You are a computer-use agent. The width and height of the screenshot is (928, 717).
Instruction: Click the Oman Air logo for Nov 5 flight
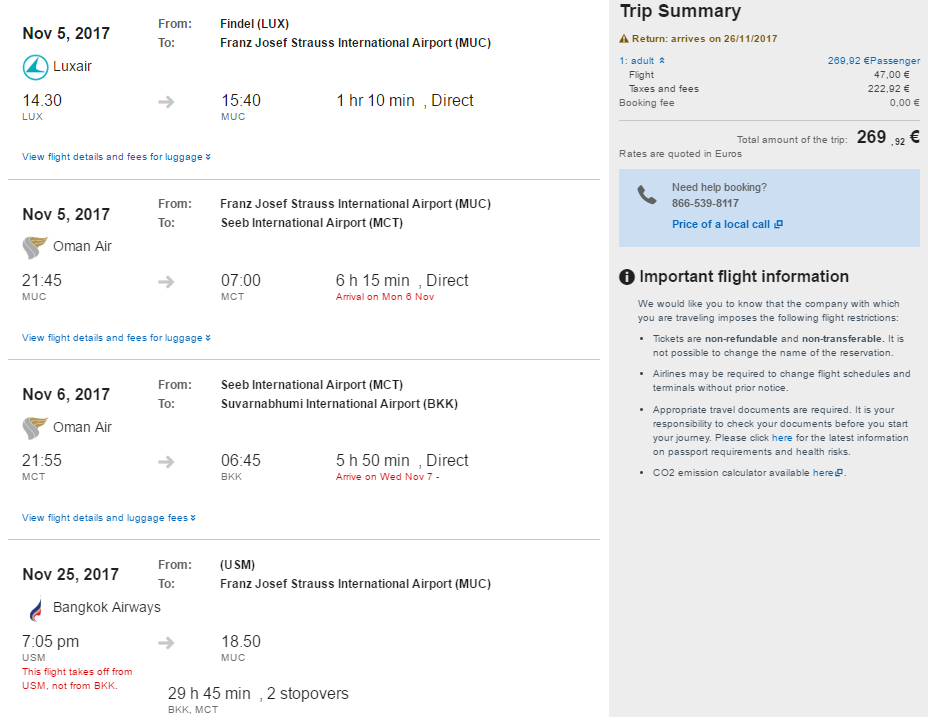(35, 247)
